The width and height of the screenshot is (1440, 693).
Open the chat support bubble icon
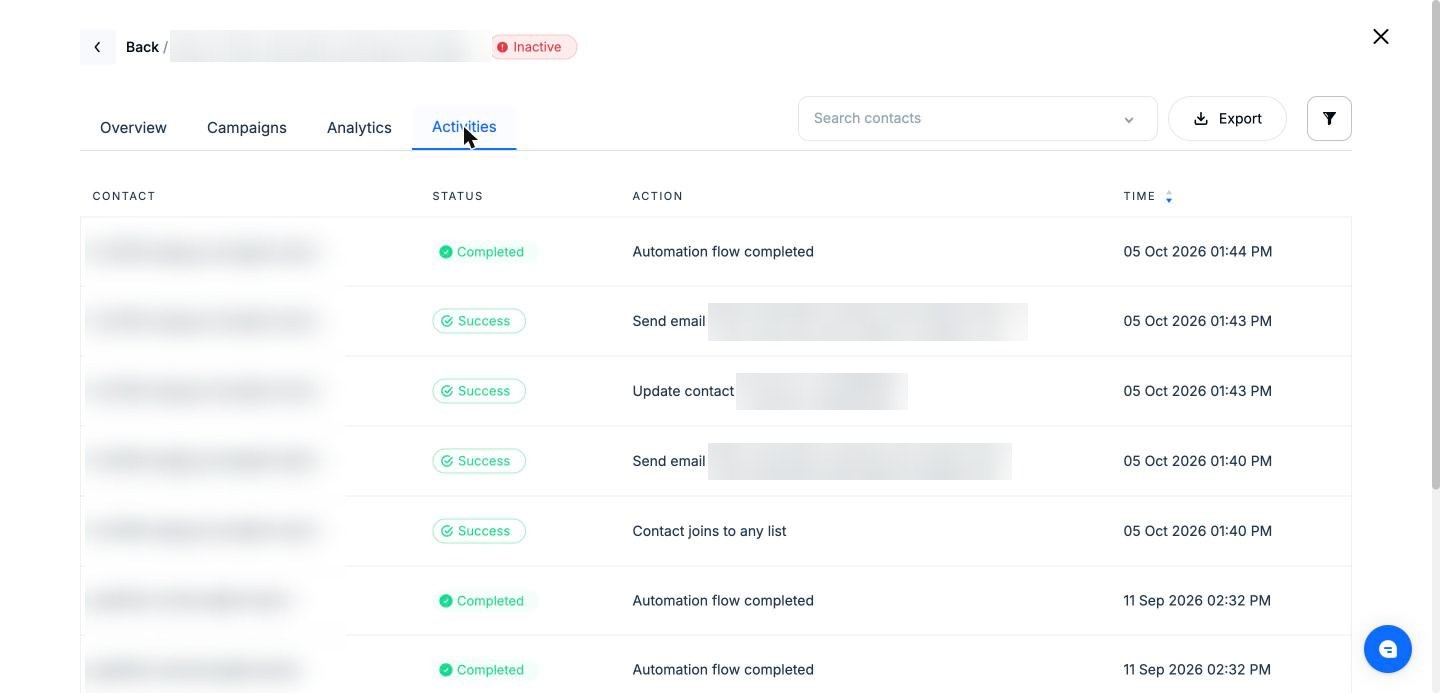(x=1388, y=649)
